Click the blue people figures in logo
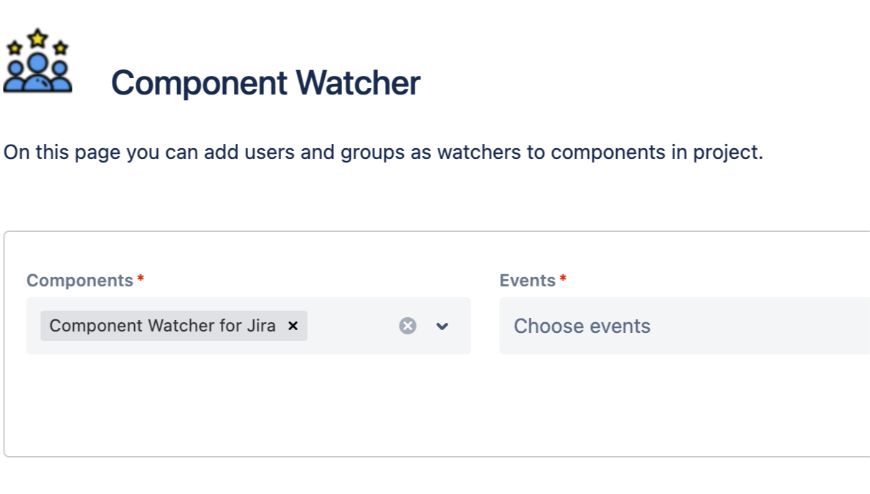870x494 pixels. pos(38,76)
